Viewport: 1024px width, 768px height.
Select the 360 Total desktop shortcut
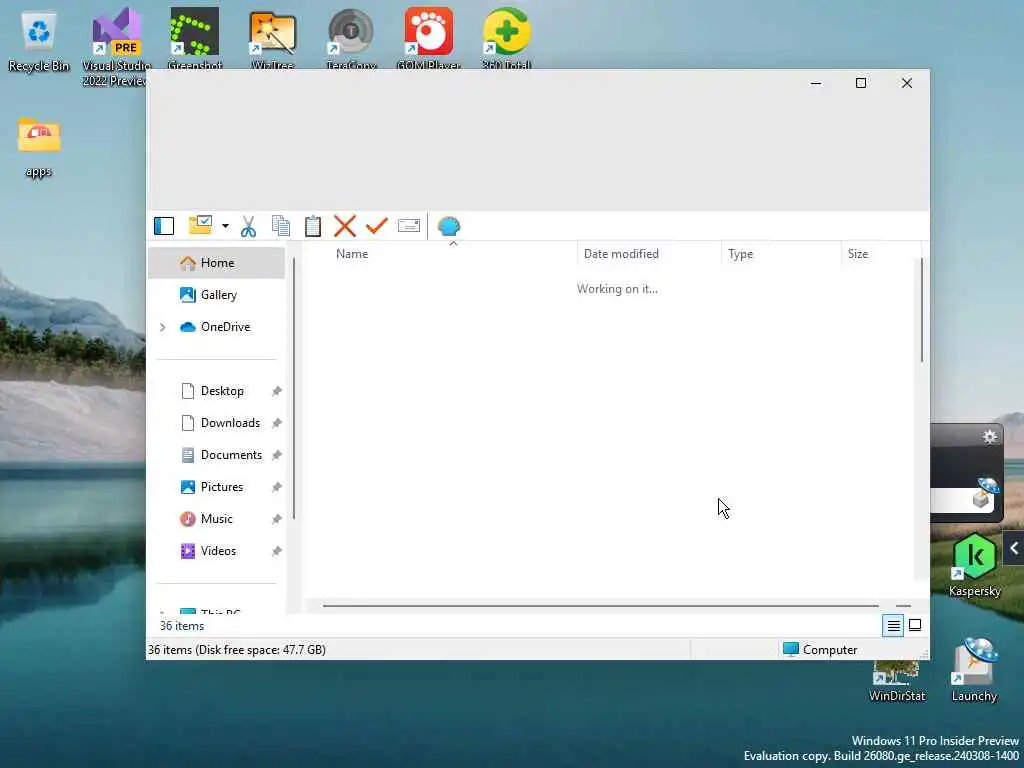(x=506, y=38)
